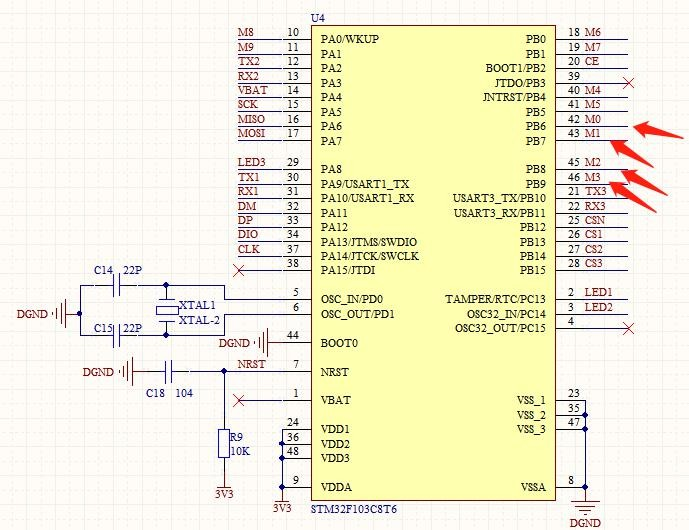Select the LED2 net label
The image size is (689, 530).
[598, 307]
